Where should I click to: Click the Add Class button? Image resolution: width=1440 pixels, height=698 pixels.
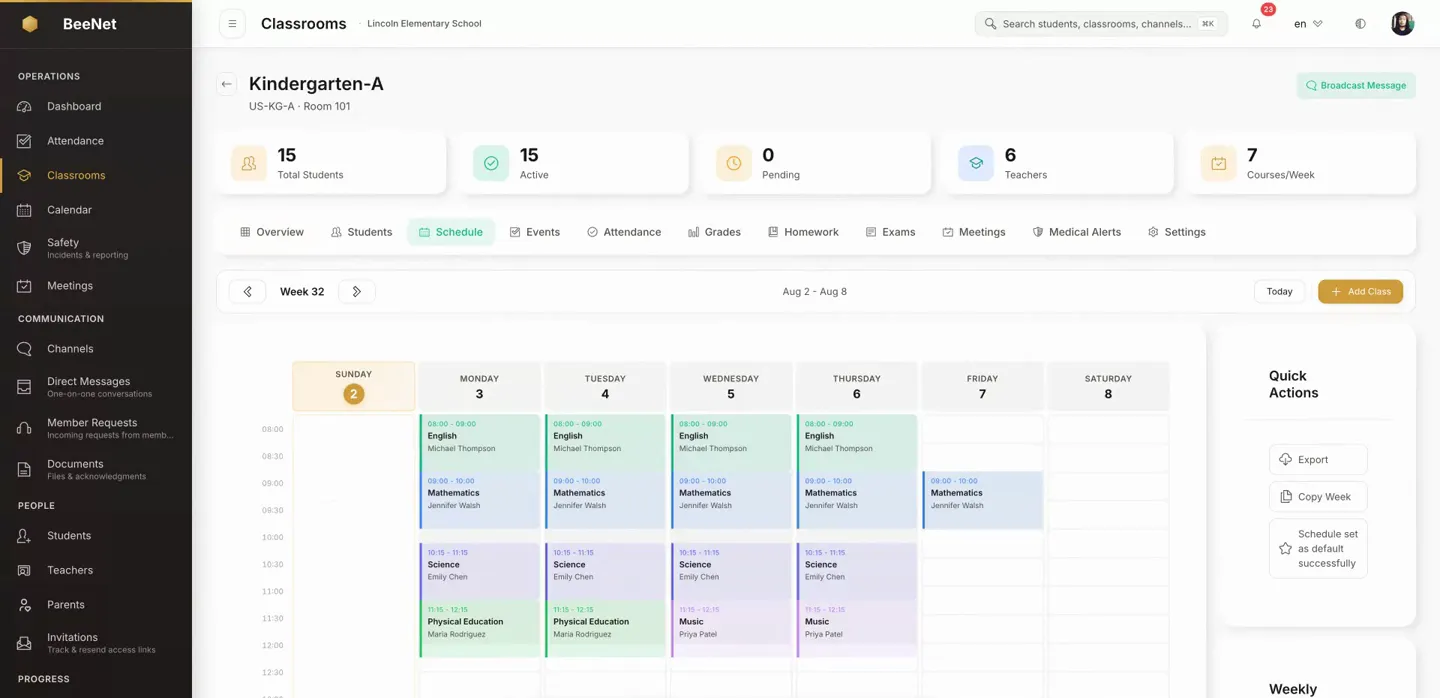(x=1360, y=292)
